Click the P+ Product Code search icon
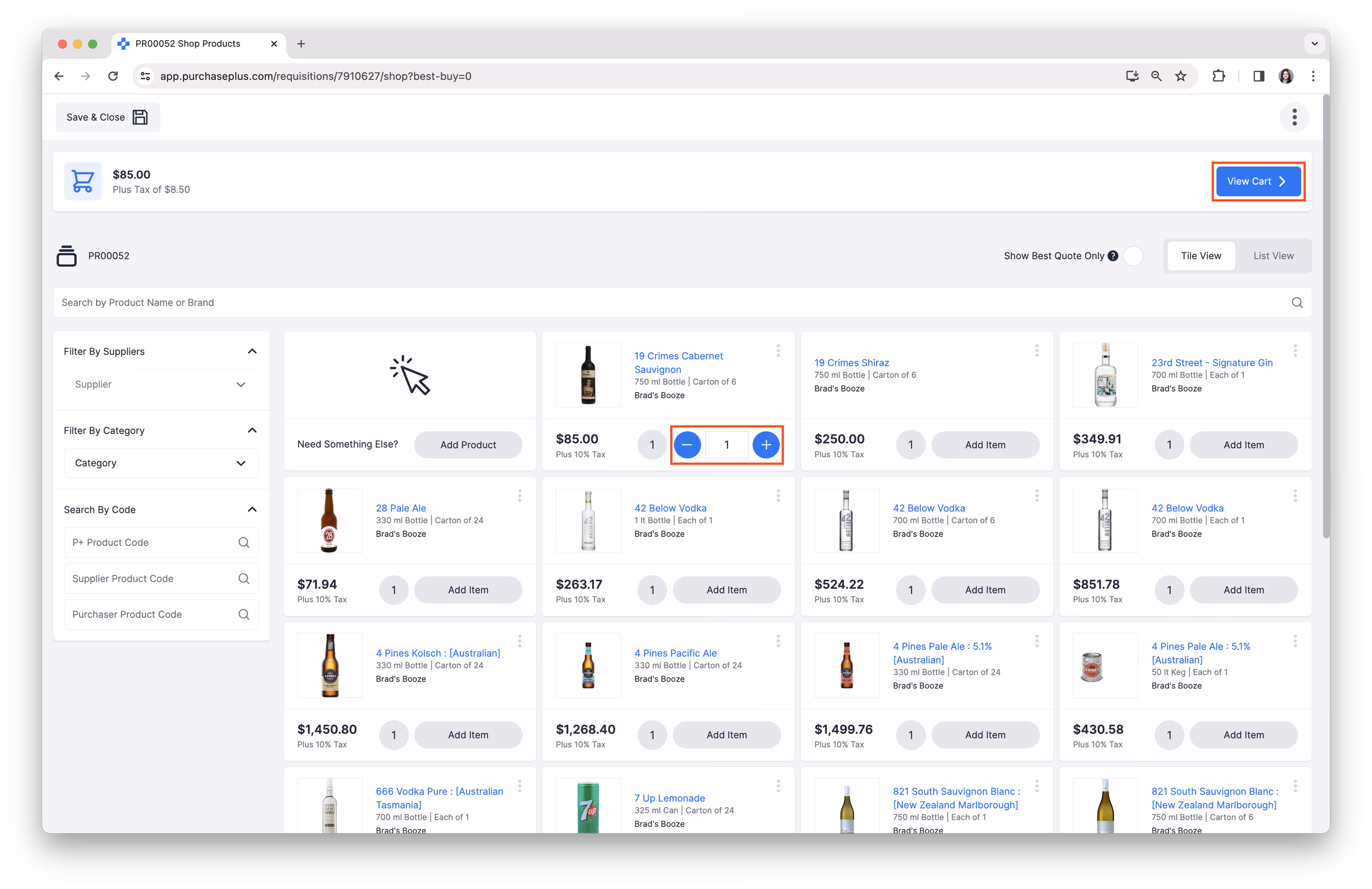 [x=244, y=543]
